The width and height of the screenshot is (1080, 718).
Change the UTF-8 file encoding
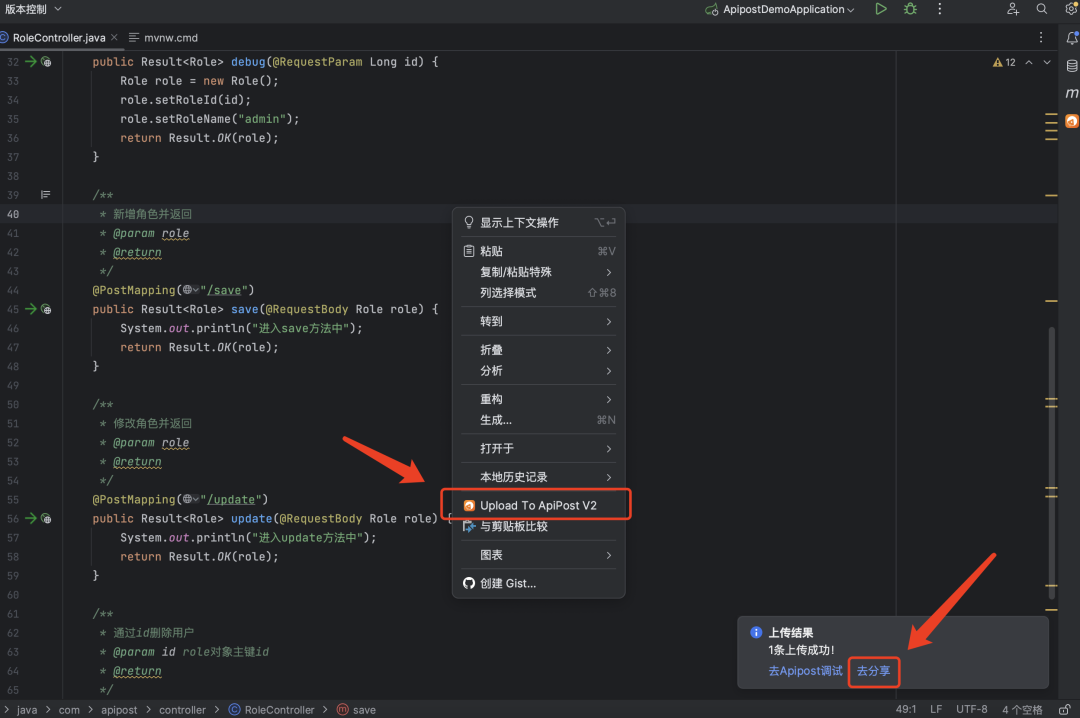pos(971,709)
